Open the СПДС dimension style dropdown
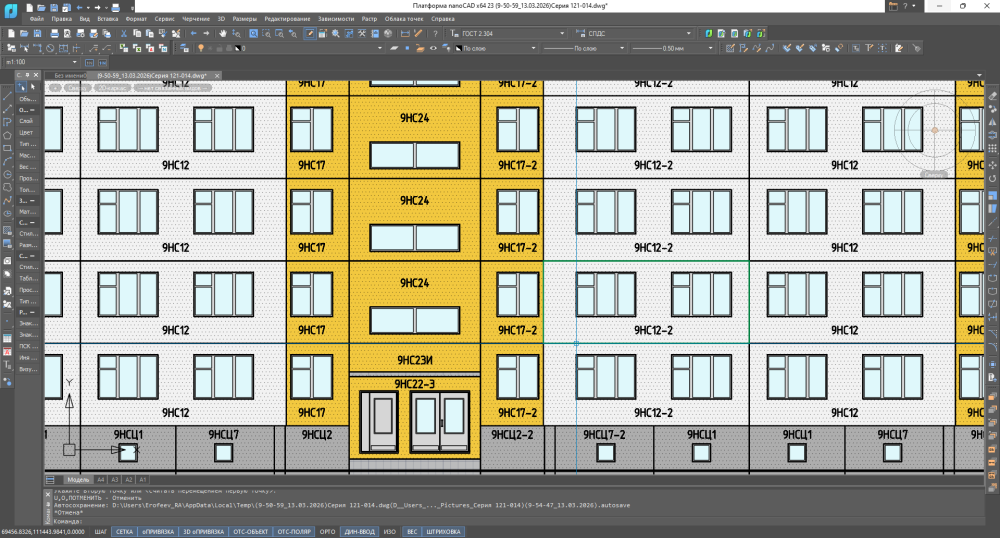1000x538 pixels. click(689, 33)
